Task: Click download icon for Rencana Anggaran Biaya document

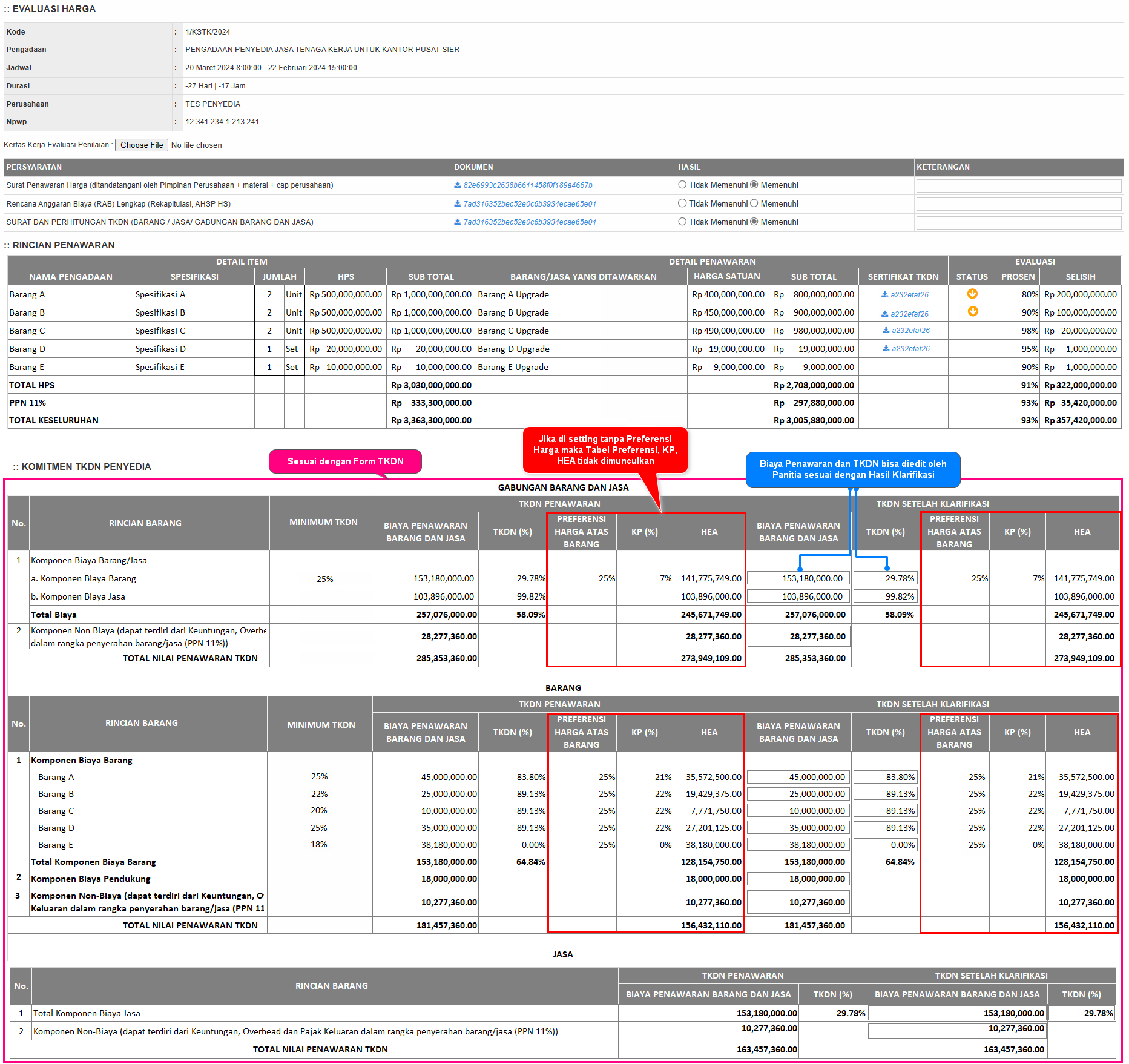Action: point(458,204)
